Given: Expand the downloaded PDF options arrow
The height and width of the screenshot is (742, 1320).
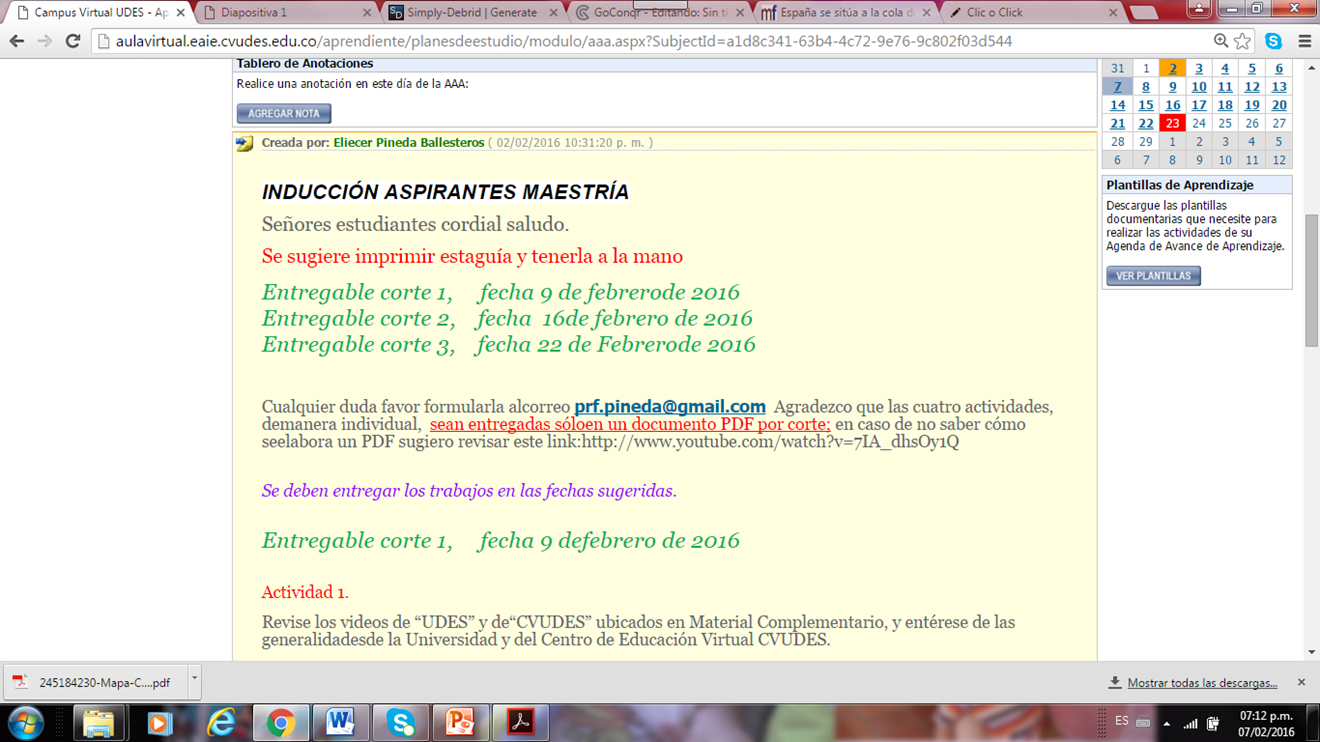Looking at the screenshot, I should coord(194,681).
